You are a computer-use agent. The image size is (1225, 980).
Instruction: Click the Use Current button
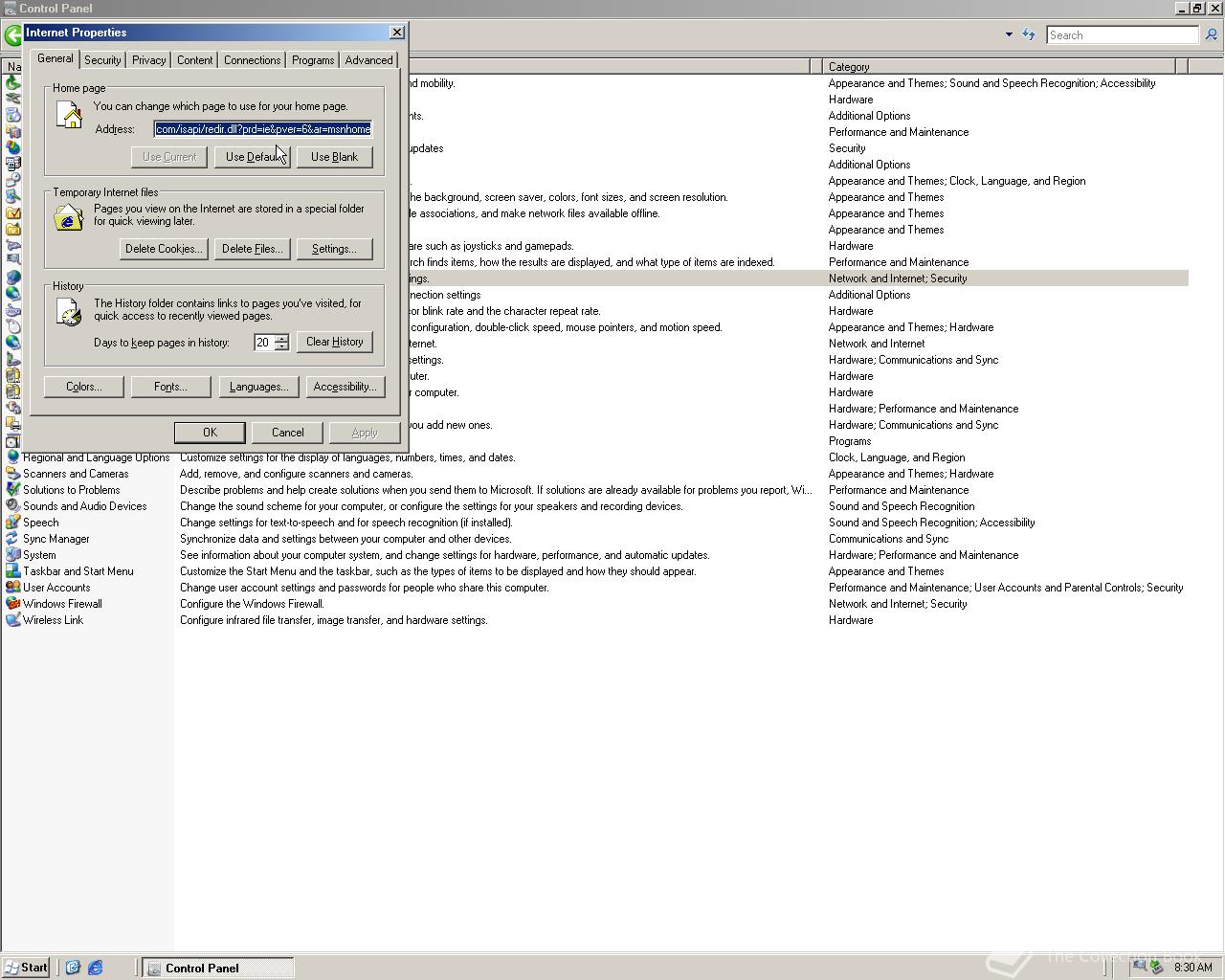coord(169,157)
